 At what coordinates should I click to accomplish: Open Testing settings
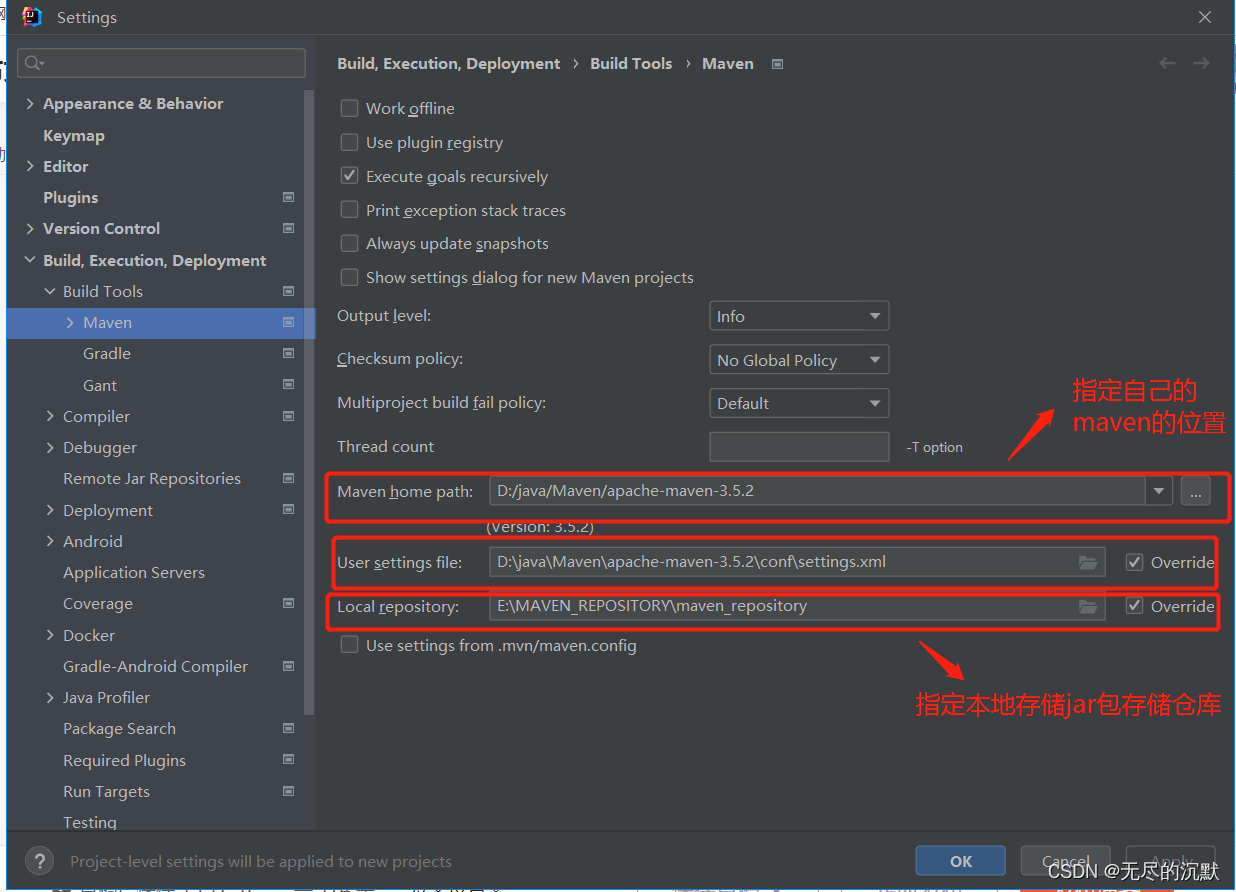click(90, 822)
